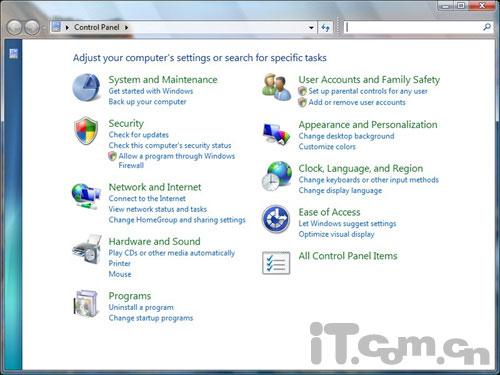Image resolution: width=500 pixels, height=375 pixels.
Task: Click the Ease of Access icon
Action: tap(276, 219)
